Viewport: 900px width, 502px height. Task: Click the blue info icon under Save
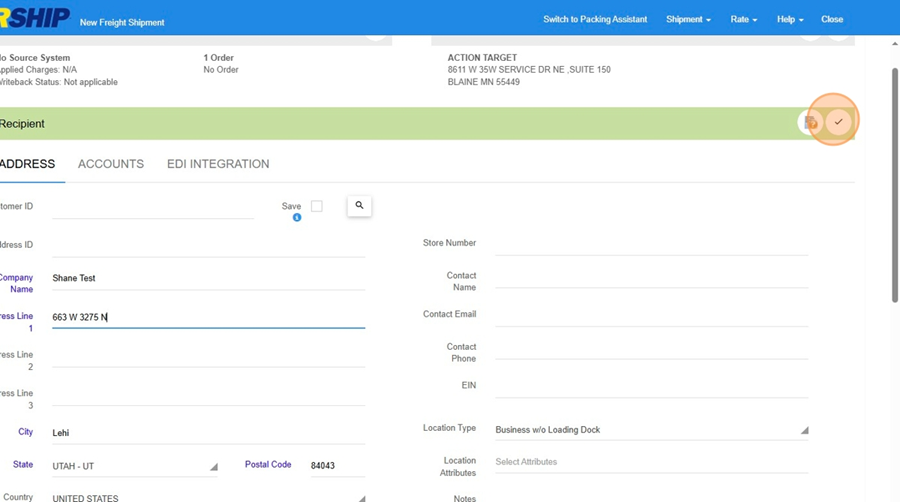click(297, 217)
